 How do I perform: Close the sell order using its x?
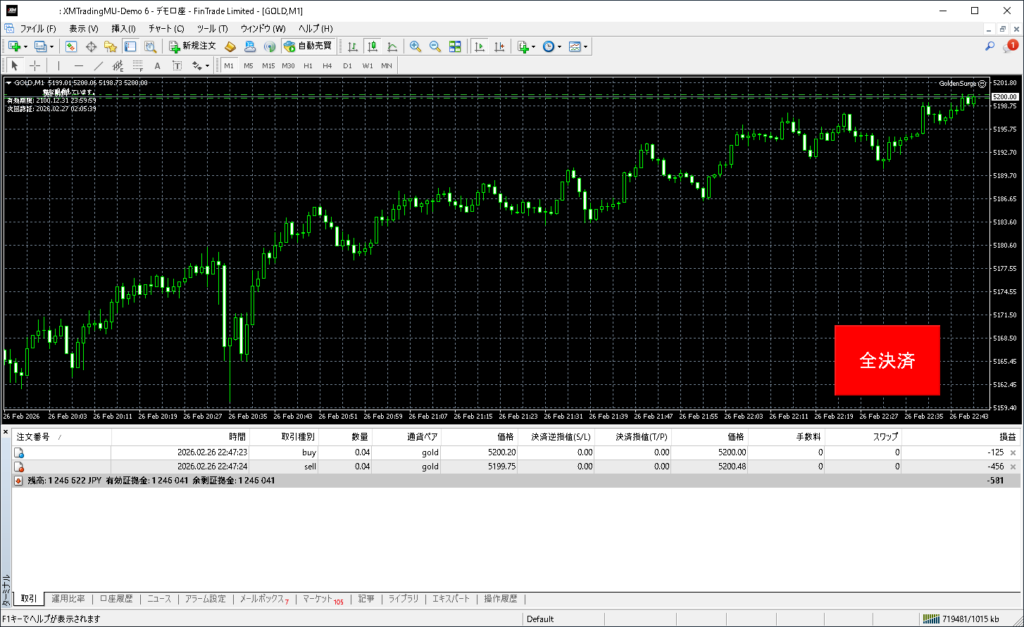pos(1013,467)
